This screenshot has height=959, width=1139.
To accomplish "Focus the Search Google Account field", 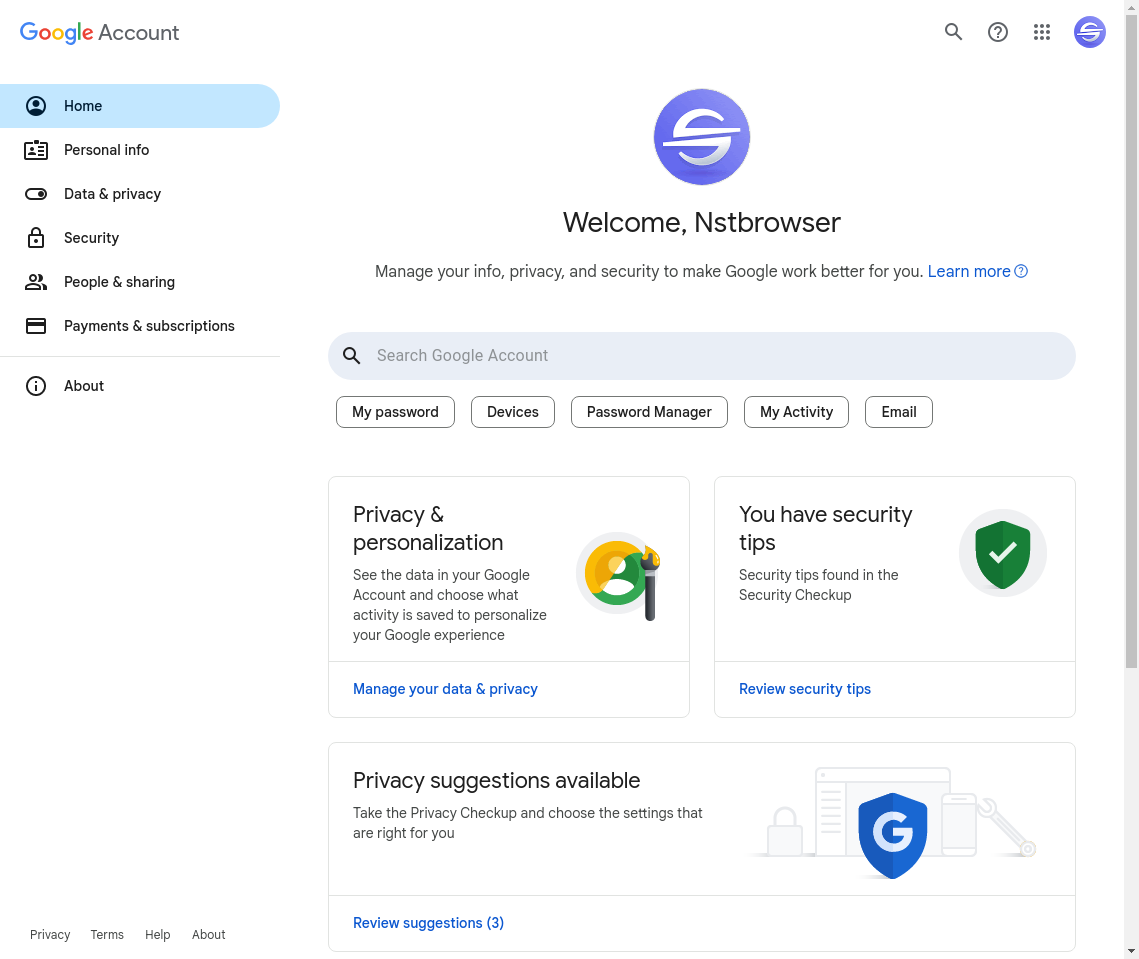I will [x=702, y=356].
